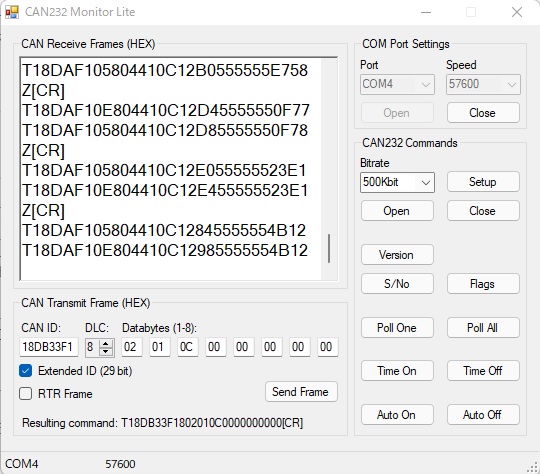The height and width of the screenshot is (474, 540).
Task: Click the Resulting command text
Action: pyautogui.click(x=163, y=423)
